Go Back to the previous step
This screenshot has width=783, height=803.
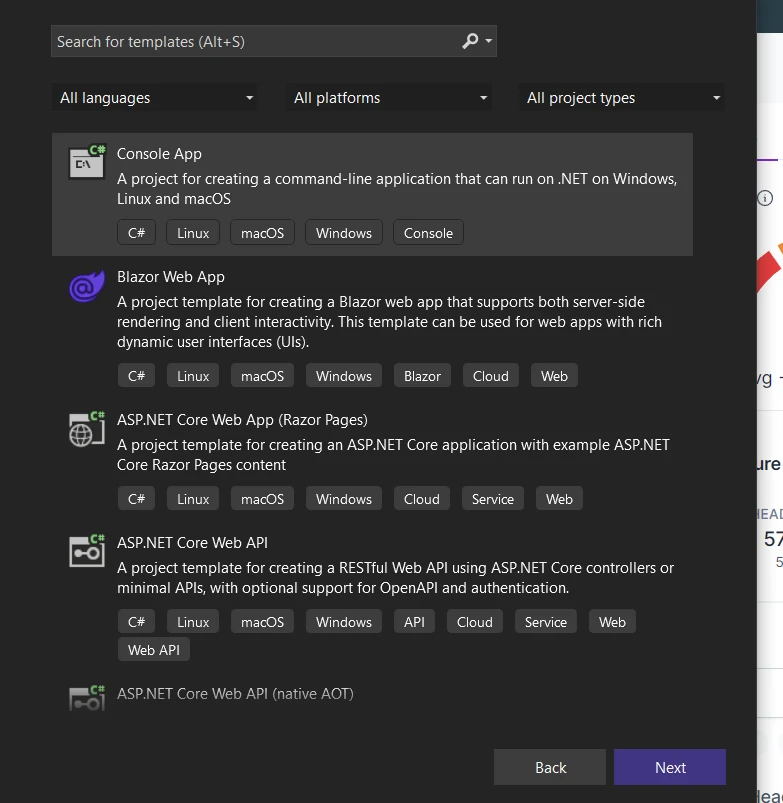pos(550,768)
